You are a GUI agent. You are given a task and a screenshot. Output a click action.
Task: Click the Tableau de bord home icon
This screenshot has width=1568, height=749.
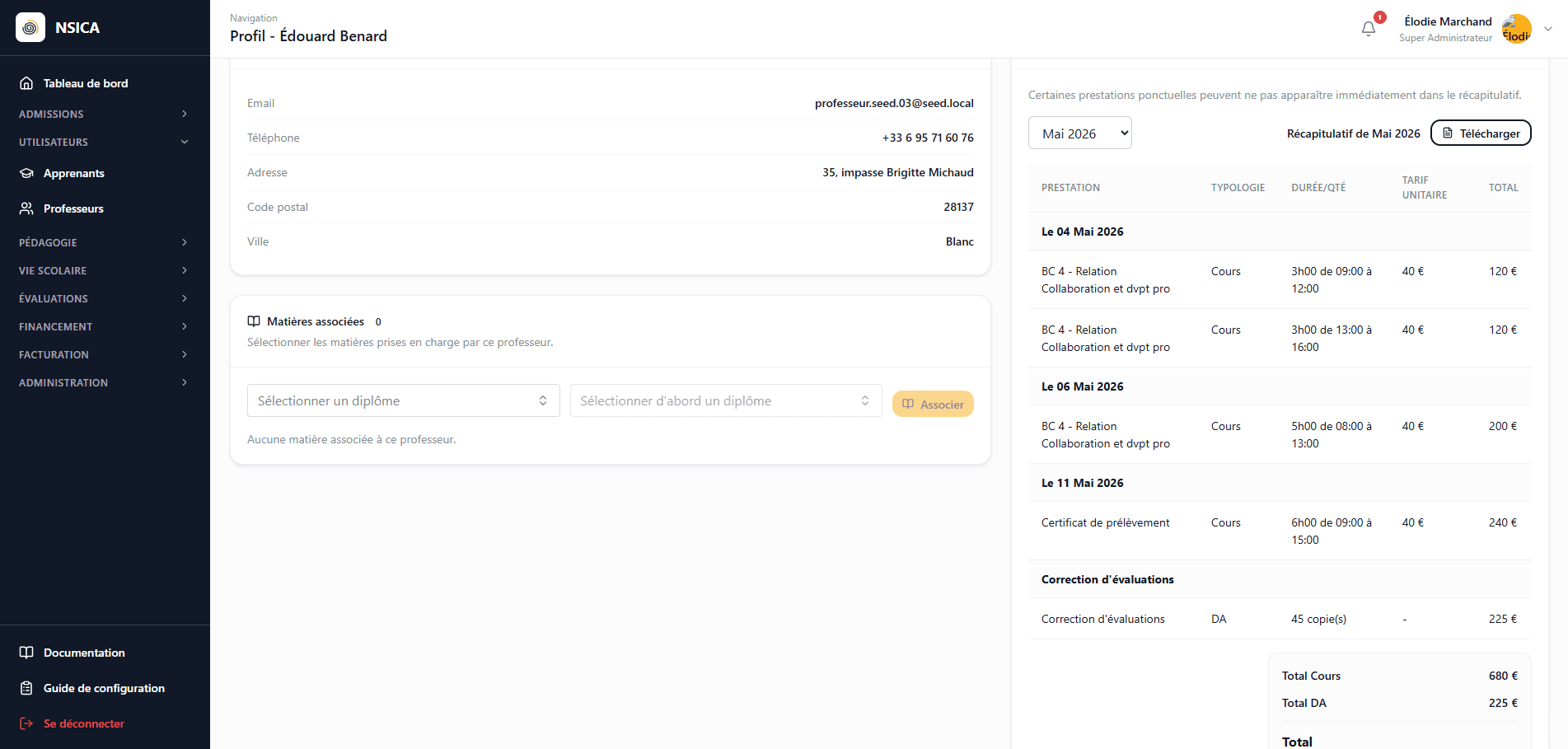point(26,83)
